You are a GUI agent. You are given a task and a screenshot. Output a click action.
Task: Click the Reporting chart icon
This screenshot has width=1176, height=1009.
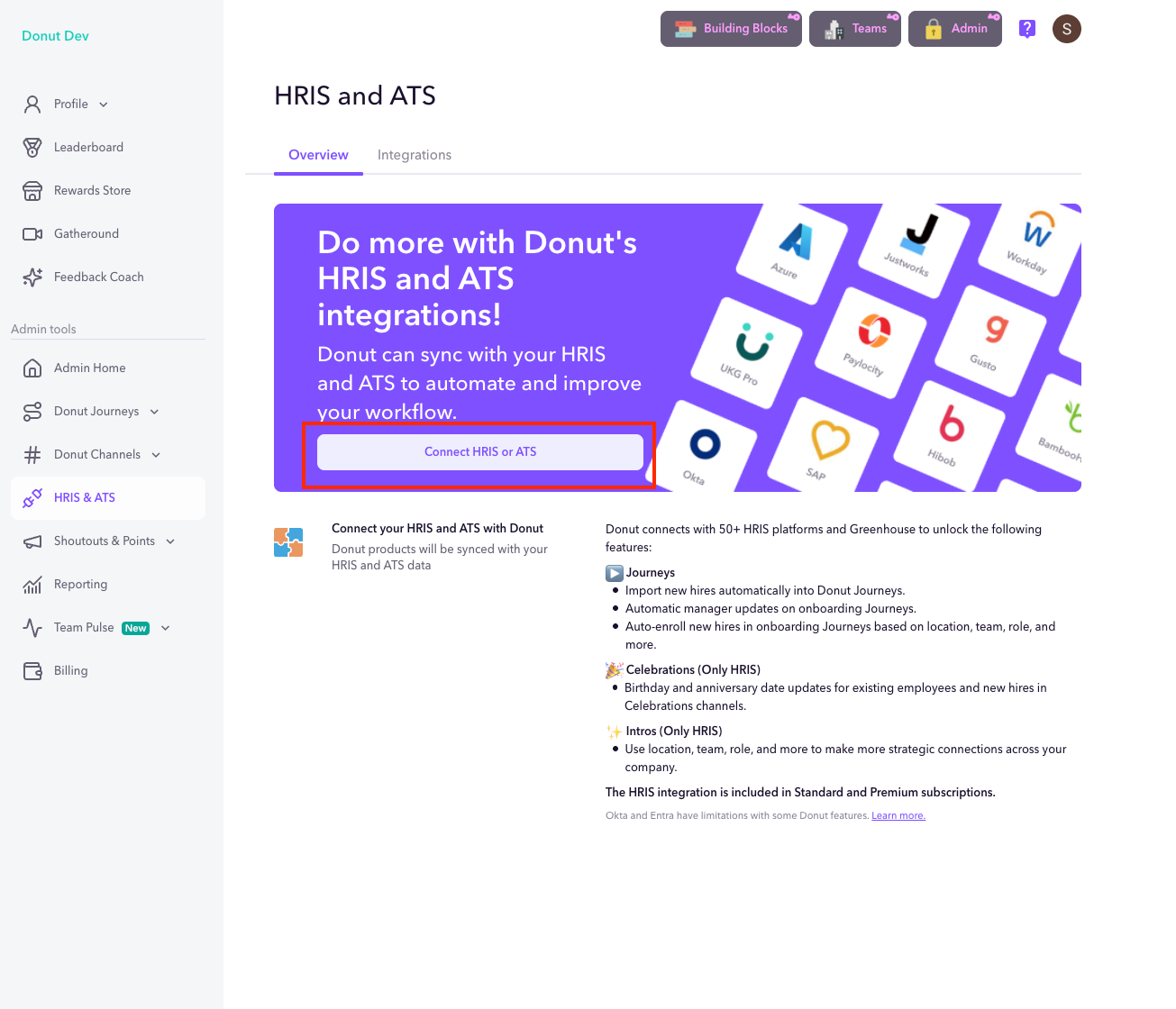pos(32,585)
